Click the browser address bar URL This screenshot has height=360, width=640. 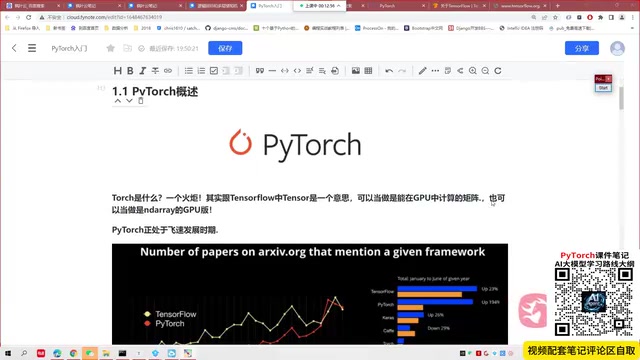(114, 17)
